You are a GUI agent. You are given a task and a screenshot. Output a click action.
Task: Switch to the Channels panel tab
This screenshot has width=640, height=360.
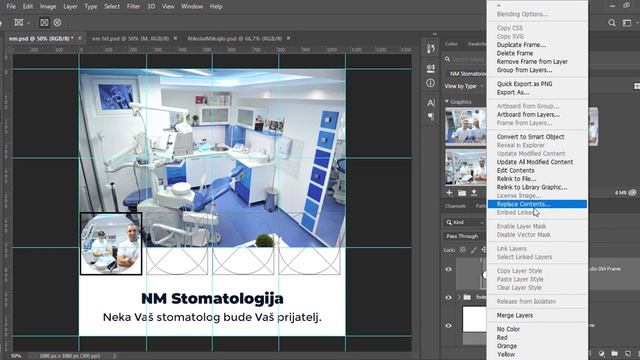coord(456,206)
